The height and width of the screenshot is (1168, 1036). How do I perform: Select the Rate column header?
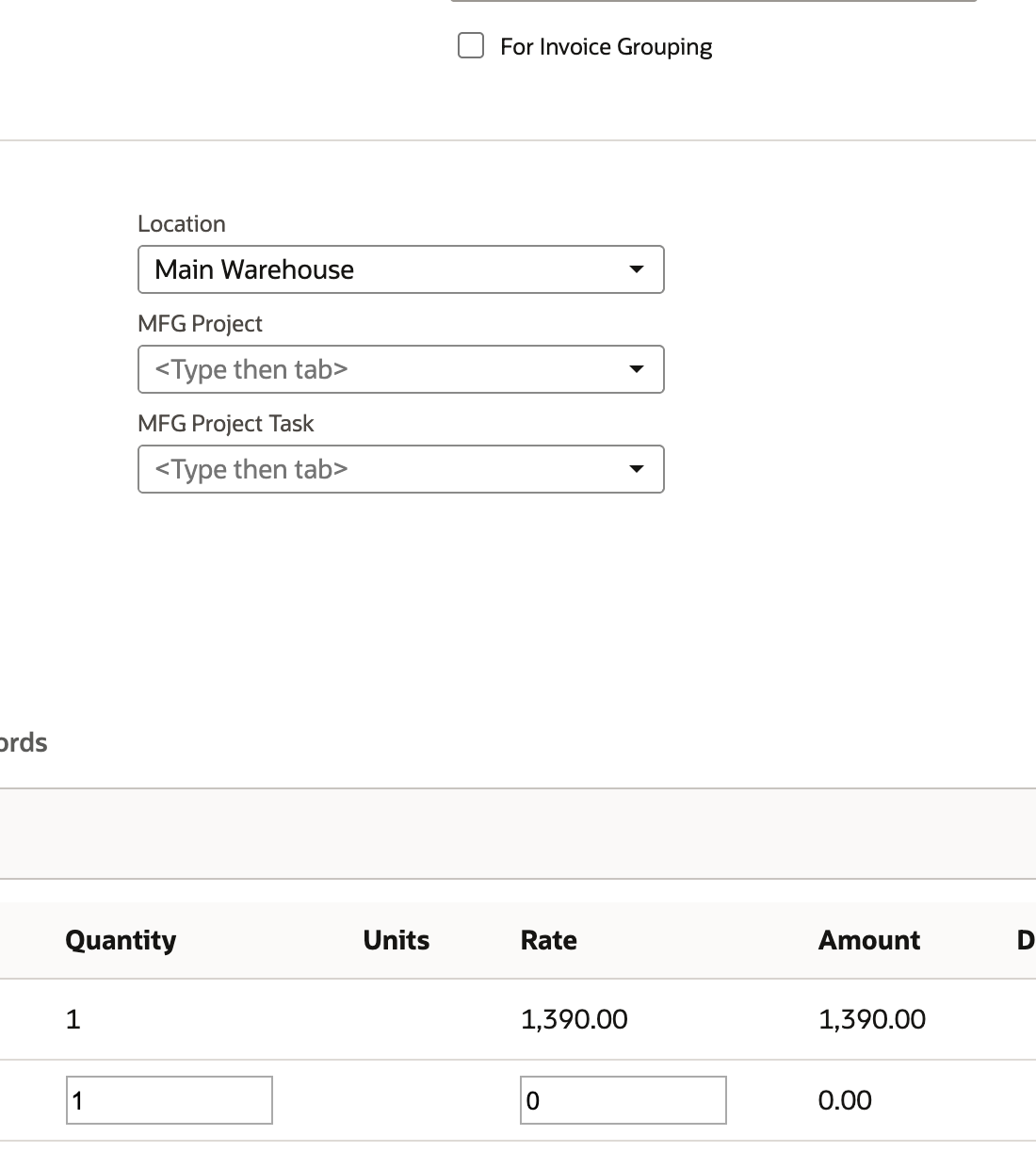tap(549, 940)
